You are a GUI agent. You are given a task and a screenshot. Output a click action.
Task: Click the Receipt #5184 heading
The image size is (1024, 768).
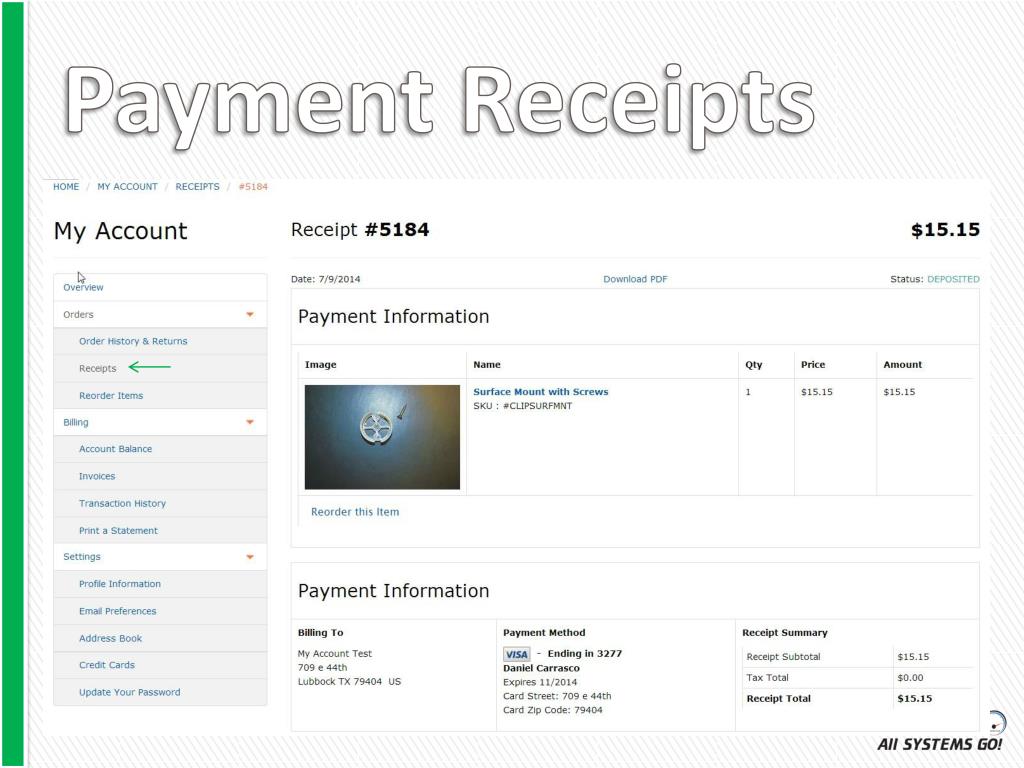coord(360,230)
